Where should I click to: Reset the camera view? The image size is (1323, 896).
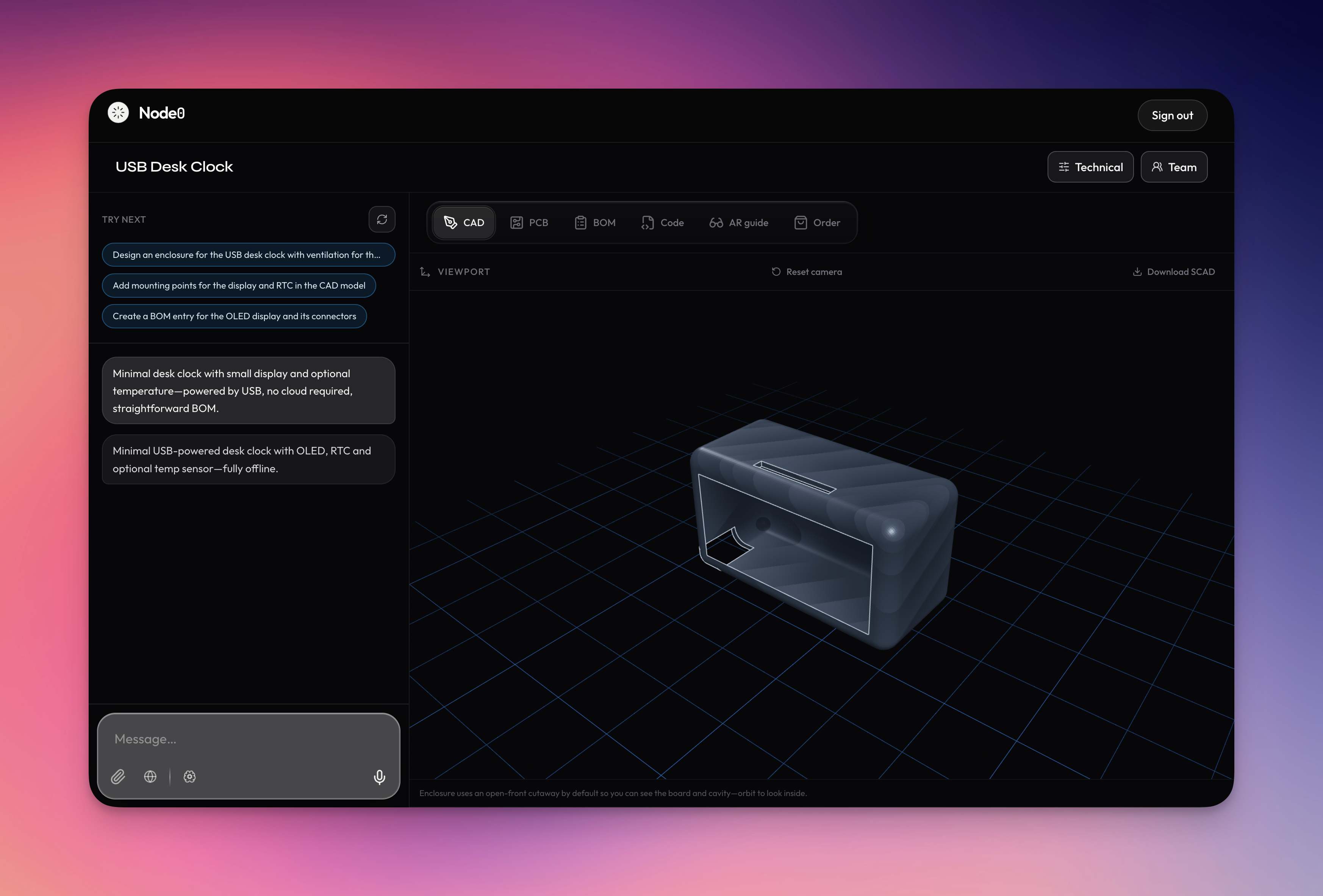click(807, 272)
